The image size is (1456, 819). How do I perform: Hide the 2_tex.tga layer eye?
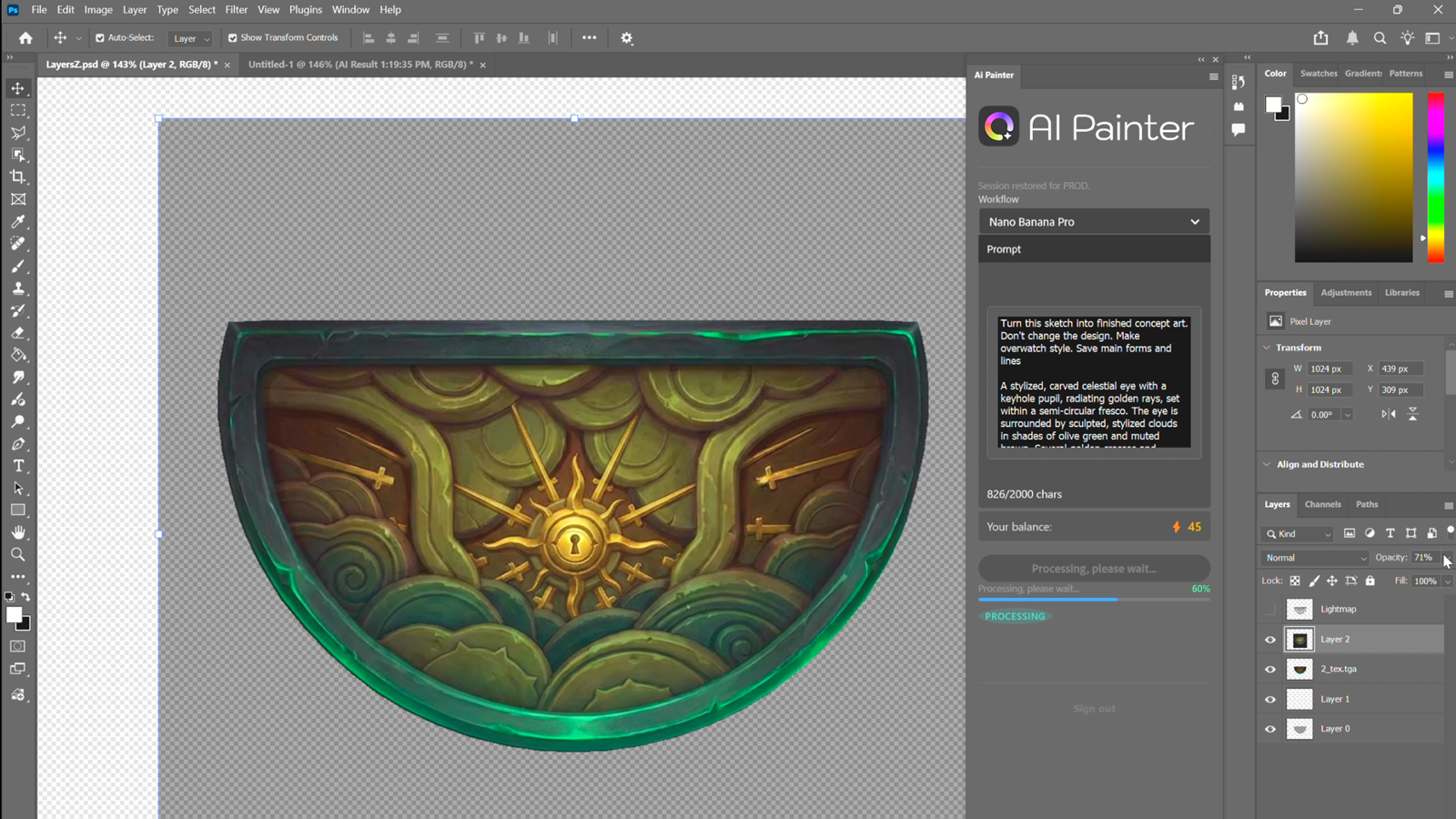[x=1270, y=670]
